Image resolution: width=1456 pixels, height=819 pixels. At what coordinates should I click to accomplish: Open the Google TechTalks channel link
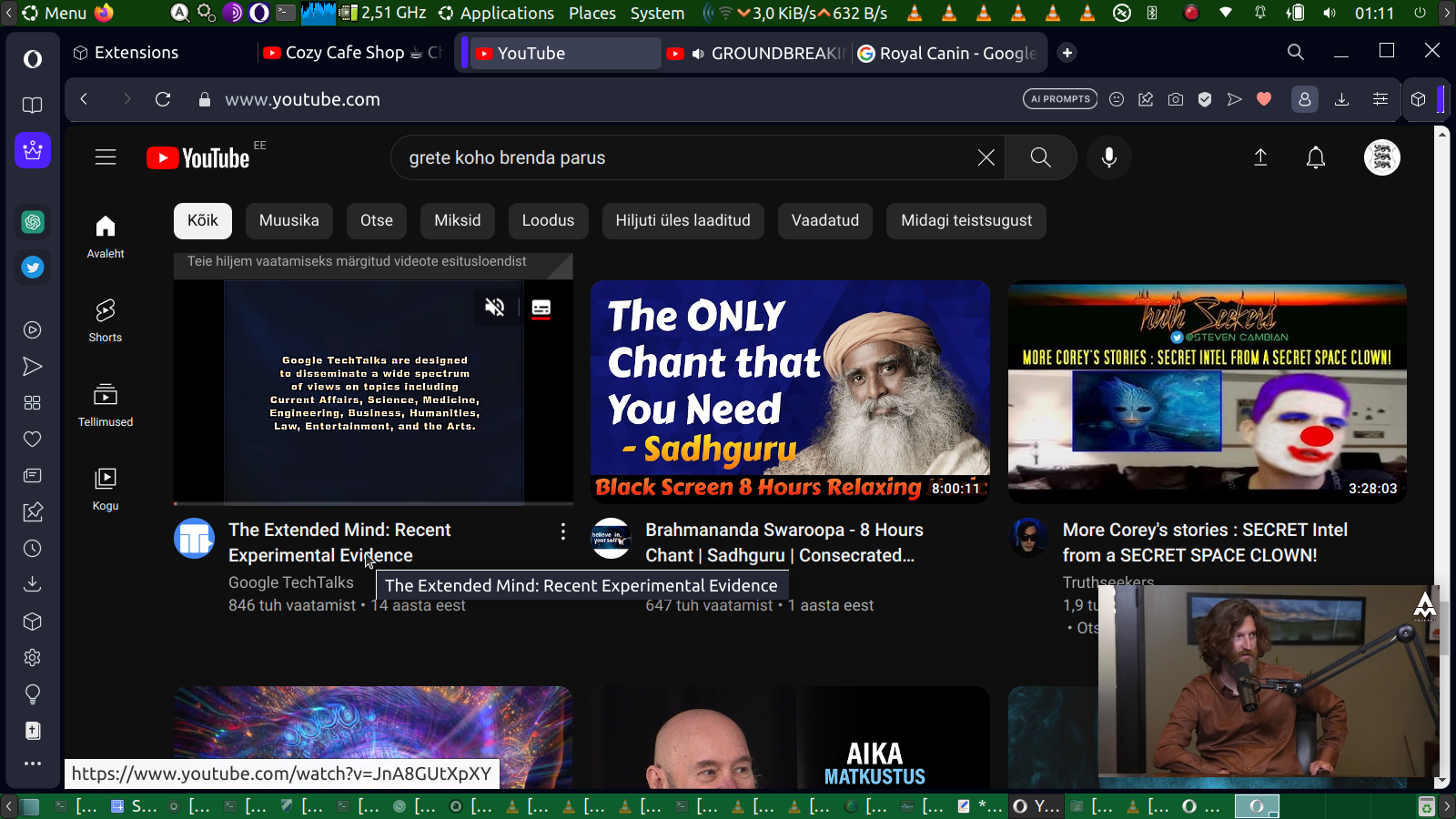290,582
